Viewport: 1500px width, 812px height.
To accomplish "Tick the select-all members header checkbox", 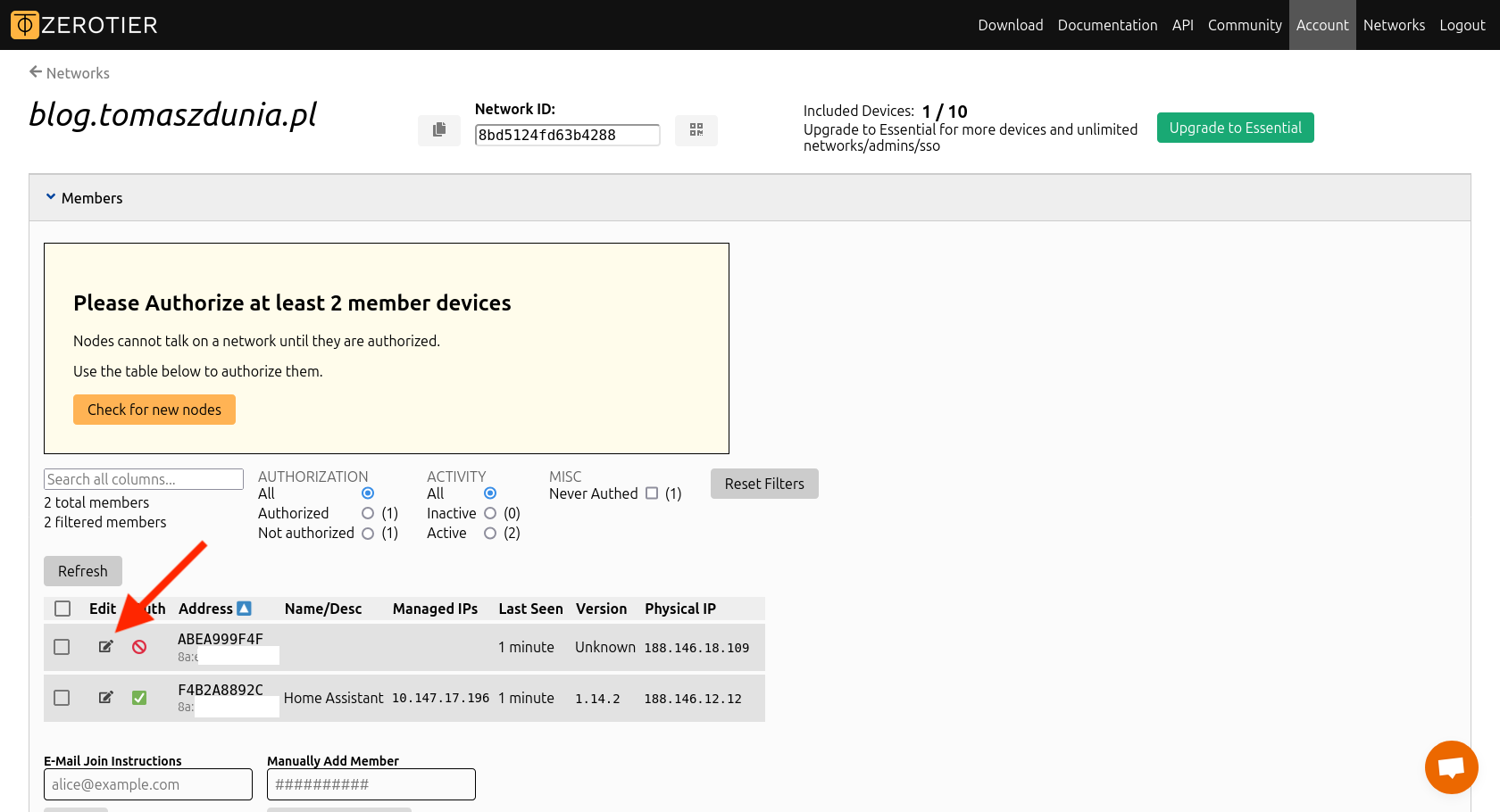I will [62, 609].
